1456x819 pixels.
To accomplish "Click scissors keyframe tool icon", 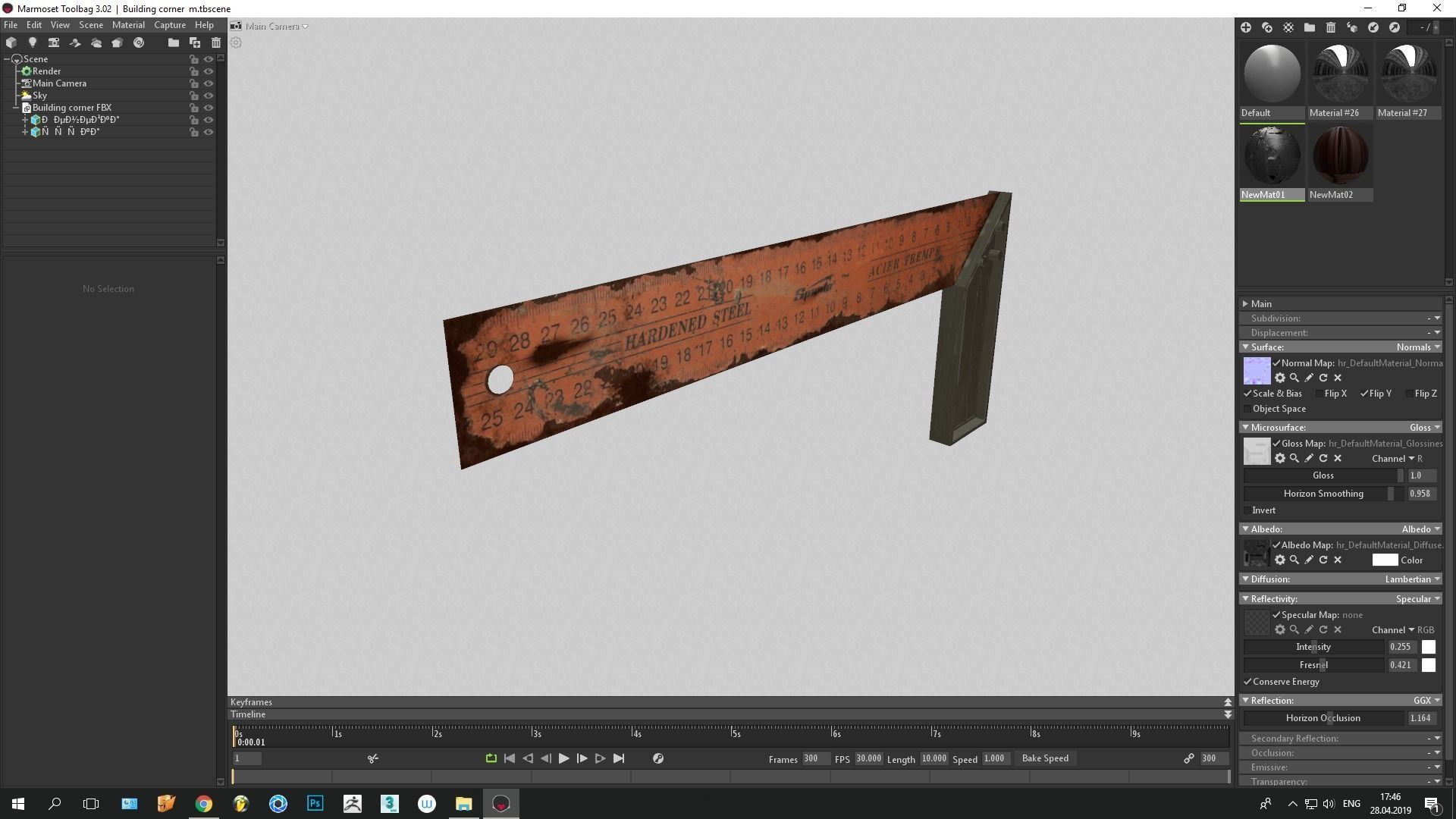I will [373, 758].
